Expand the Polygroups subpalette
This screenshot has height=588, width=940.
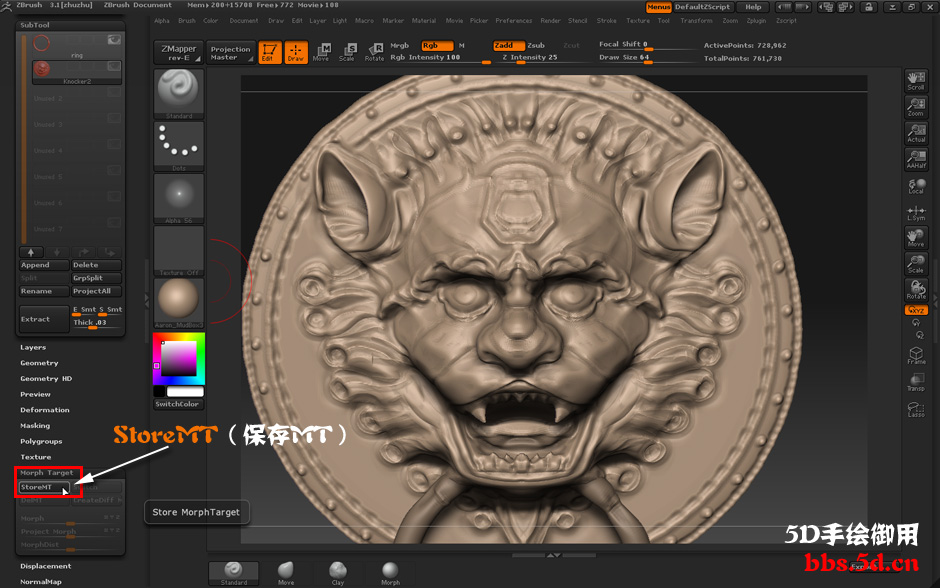41,441
